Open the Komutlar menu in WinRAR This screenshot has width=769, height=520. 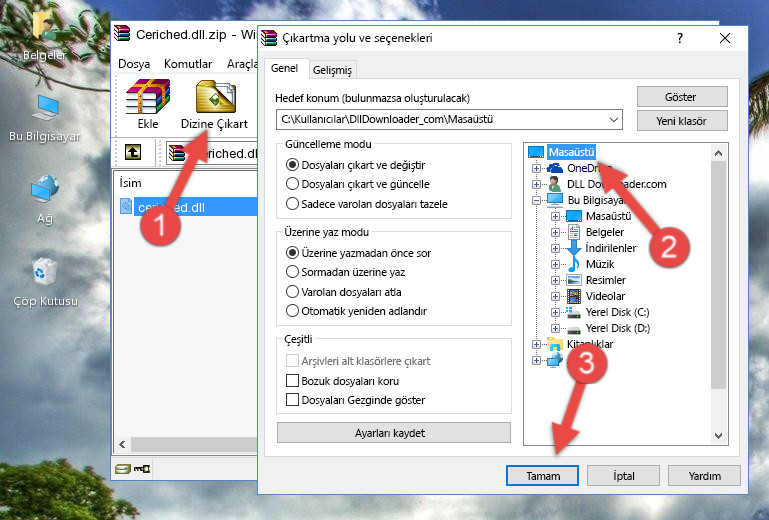188,64
